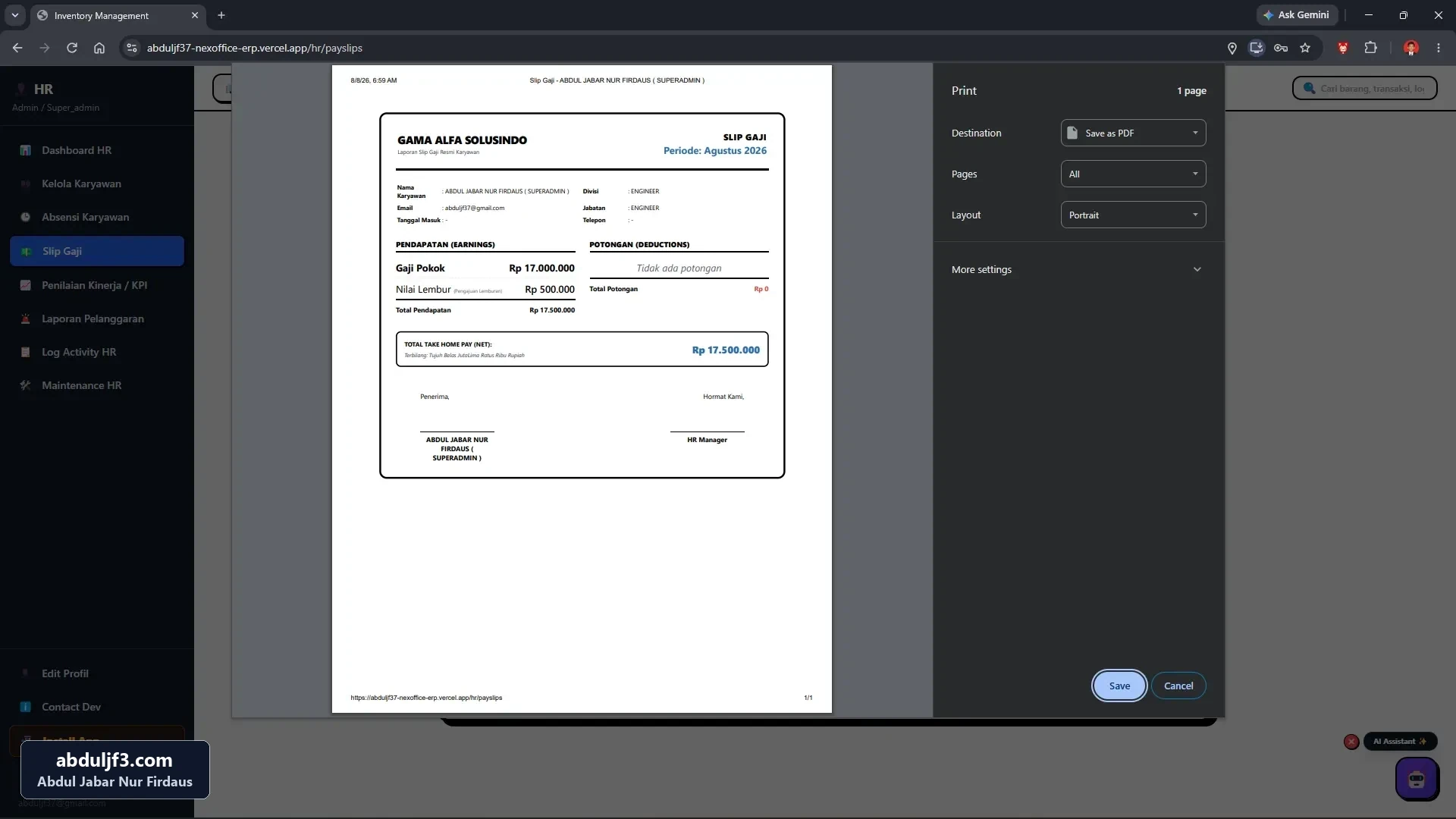Open a new browser tab

(x=221, y=15)
